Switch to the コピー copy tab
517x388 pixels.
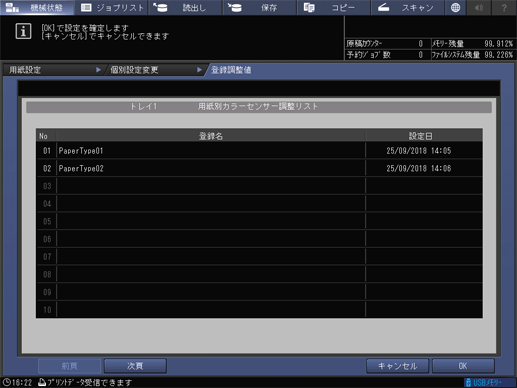(334, 7)
